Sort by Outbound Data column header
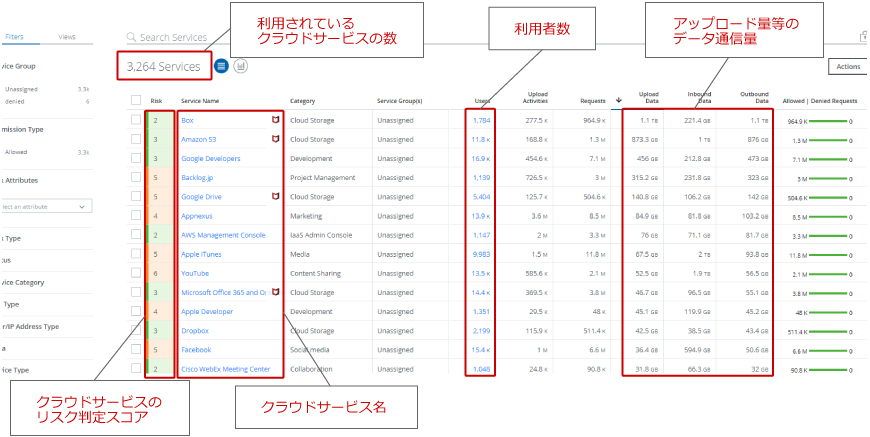The height and width of the screenshot is (437, 870). (x=754, y=98)
